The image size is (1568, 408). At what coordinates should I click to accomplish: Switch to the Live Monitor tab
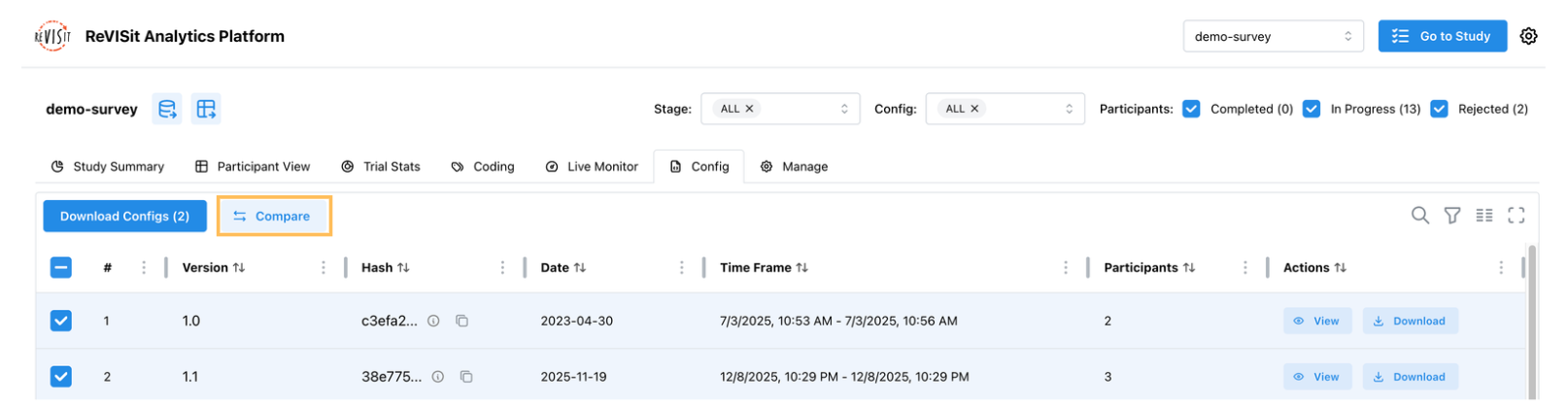592,167
